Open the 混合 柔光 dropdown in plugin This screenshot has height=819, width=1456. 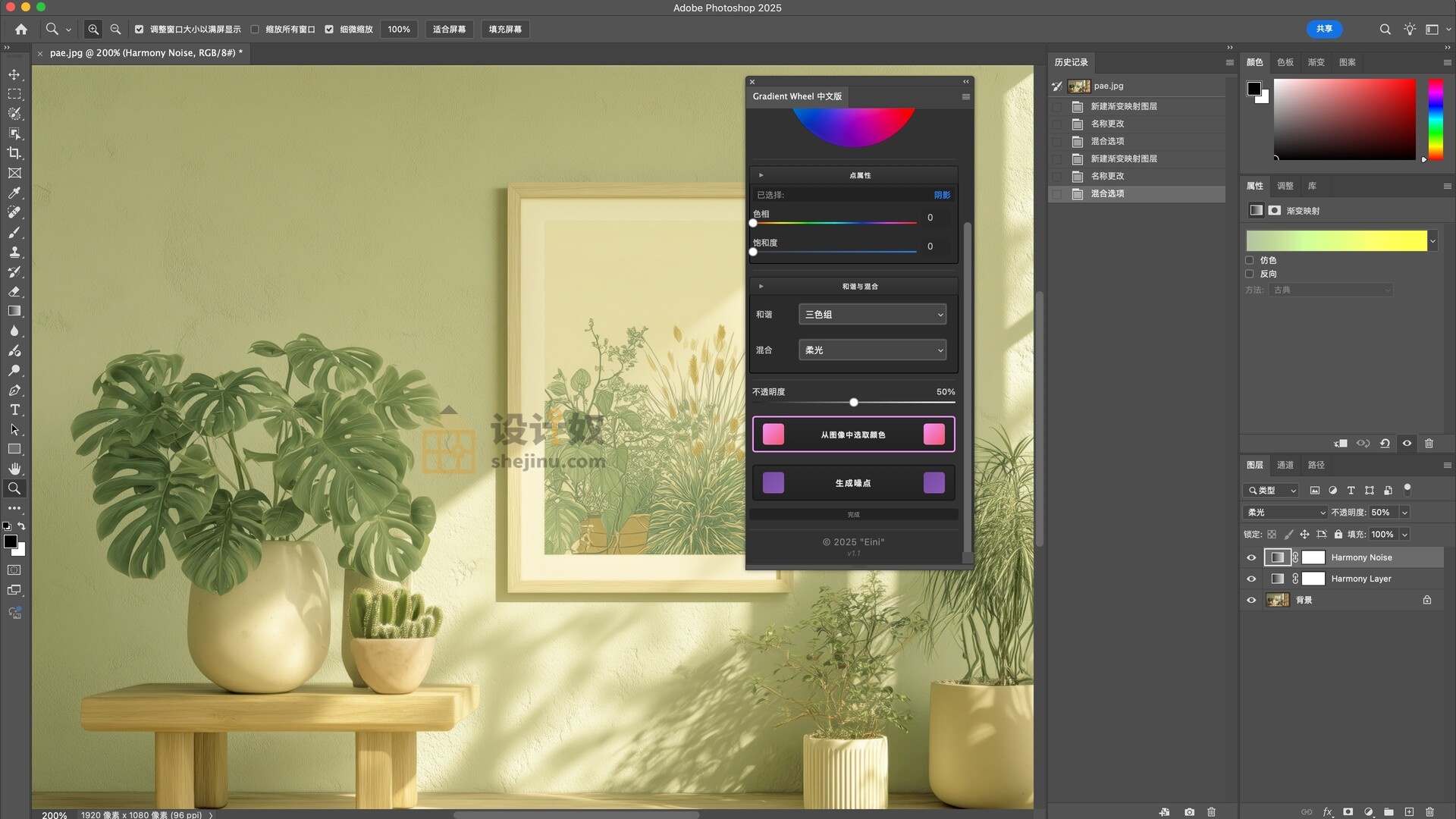click(x=872, y=350)
